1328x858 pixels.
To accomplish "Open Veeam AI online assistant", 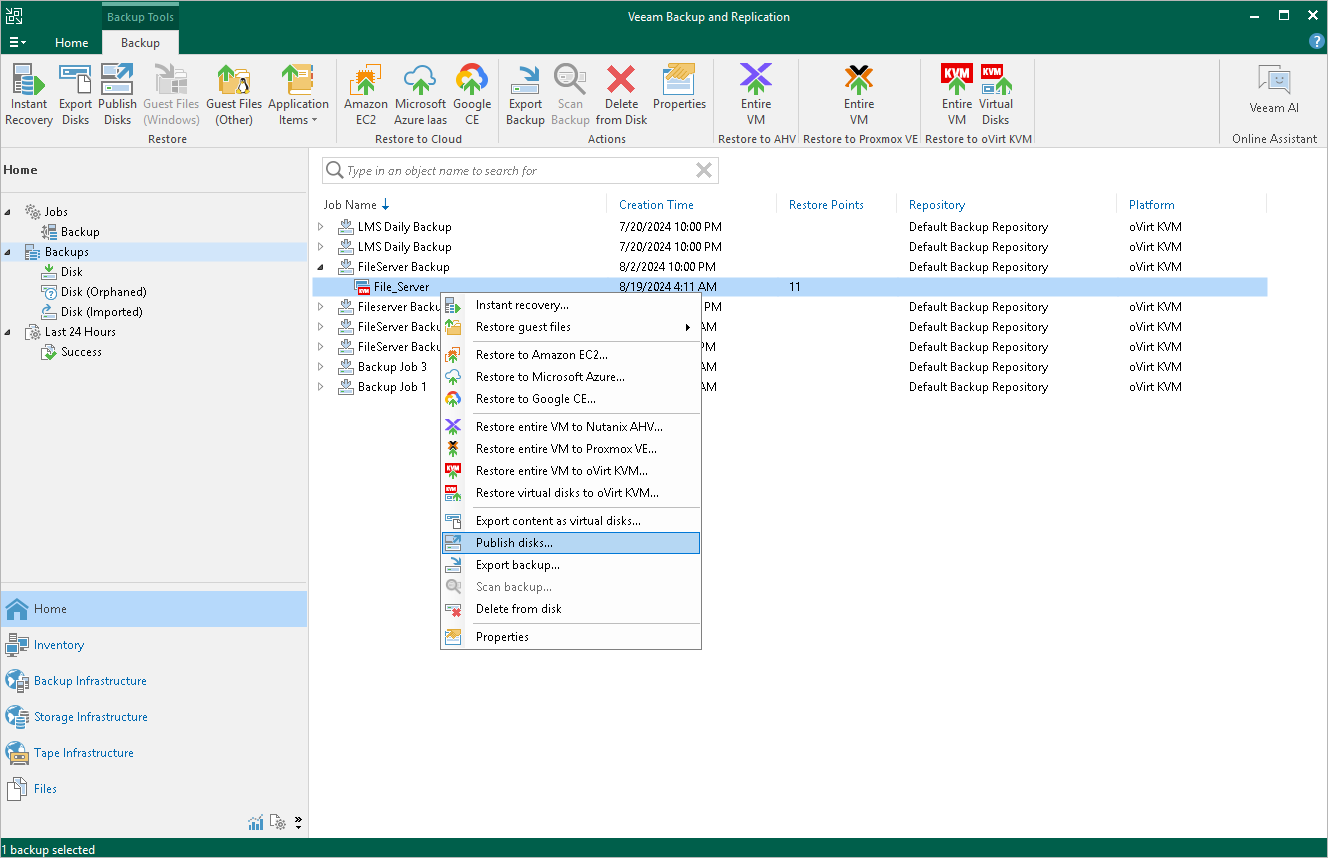I will click(x=1274, y=90).
